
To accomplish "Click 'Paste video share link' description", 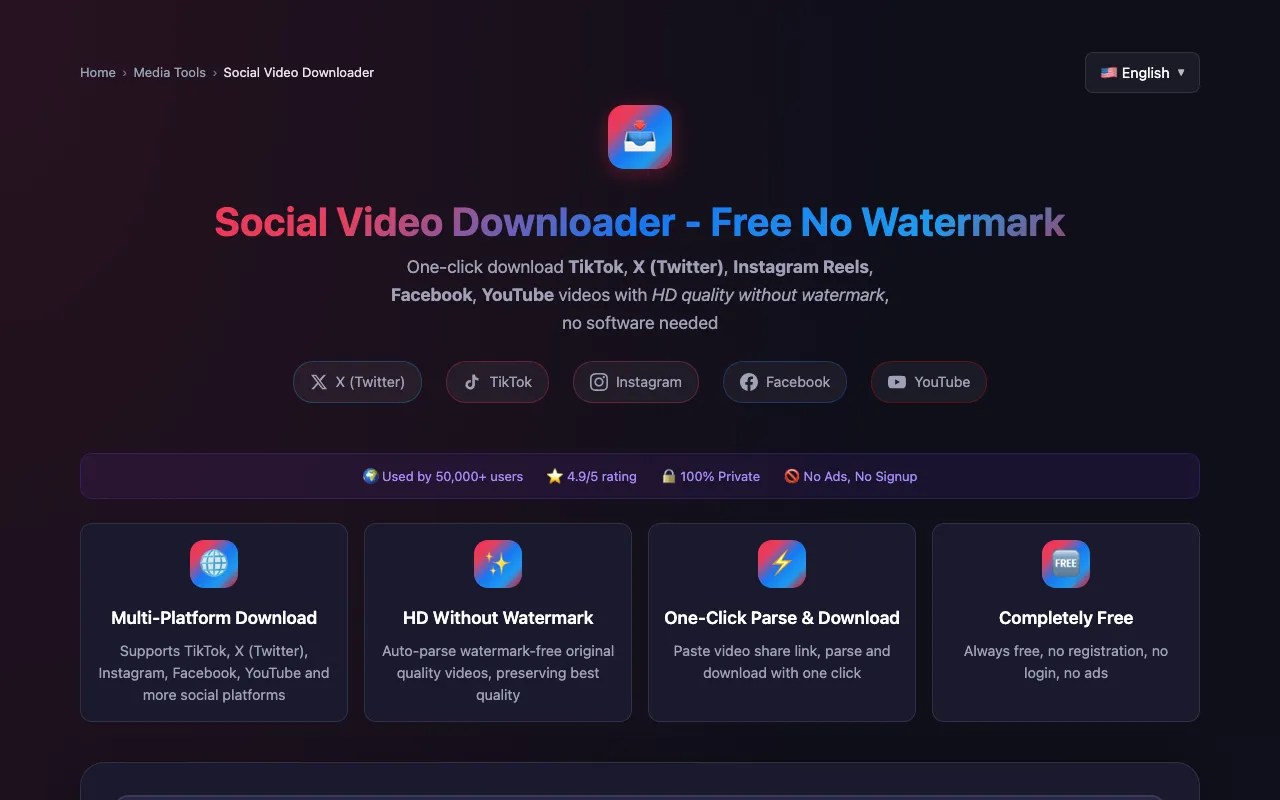I will click(782, 662).
